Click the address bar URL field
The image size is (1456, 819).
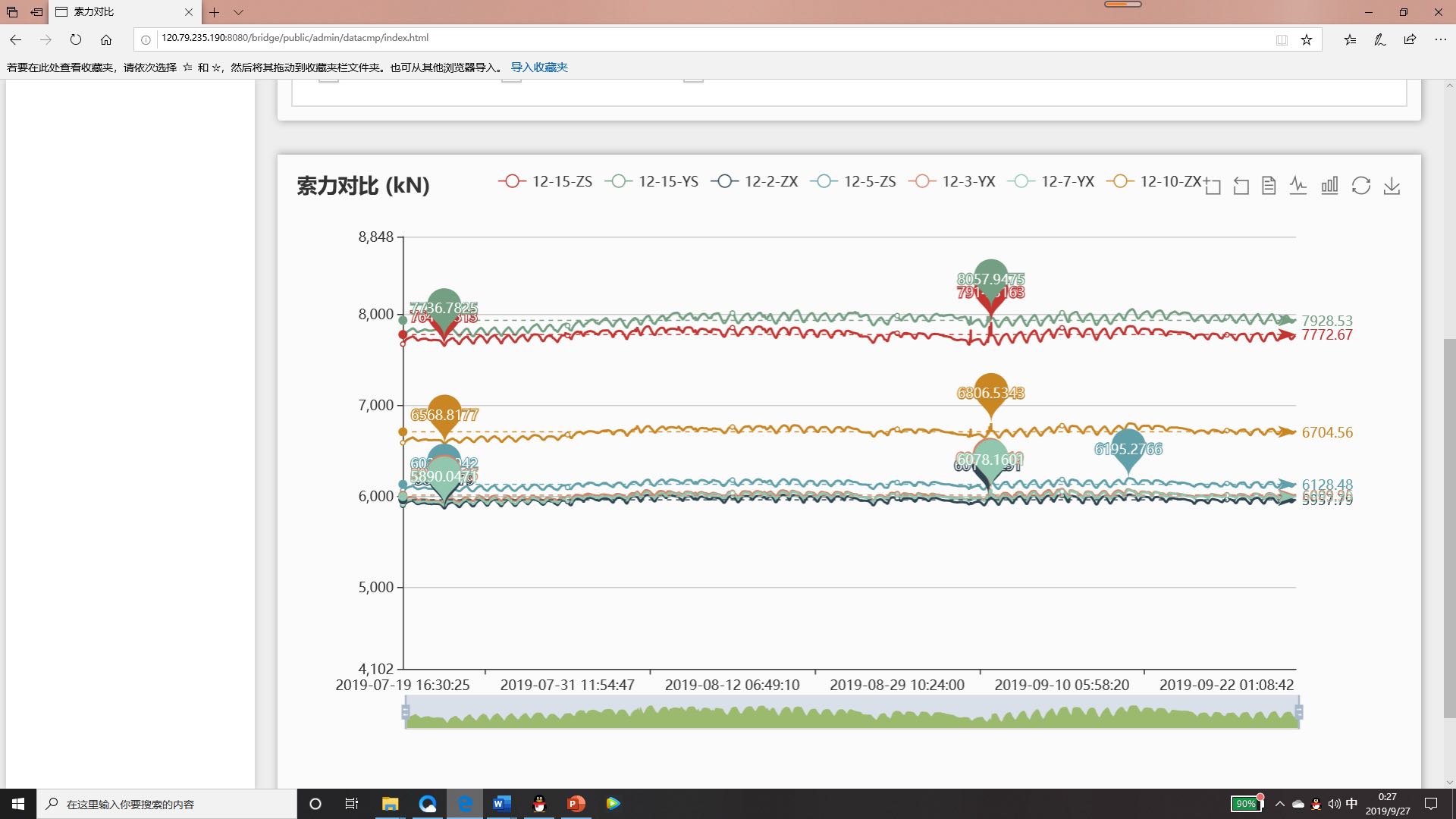(713, 38)
